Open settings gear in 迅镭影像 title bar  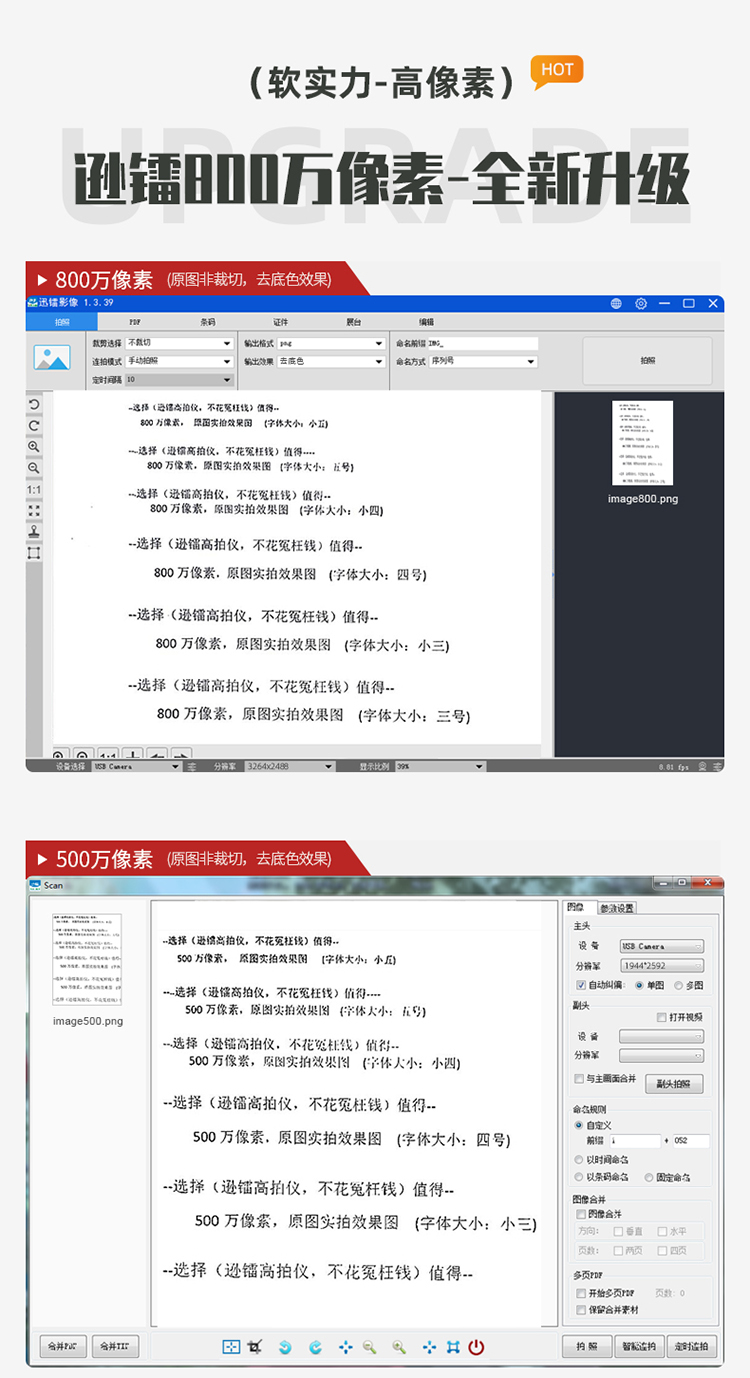641,303
